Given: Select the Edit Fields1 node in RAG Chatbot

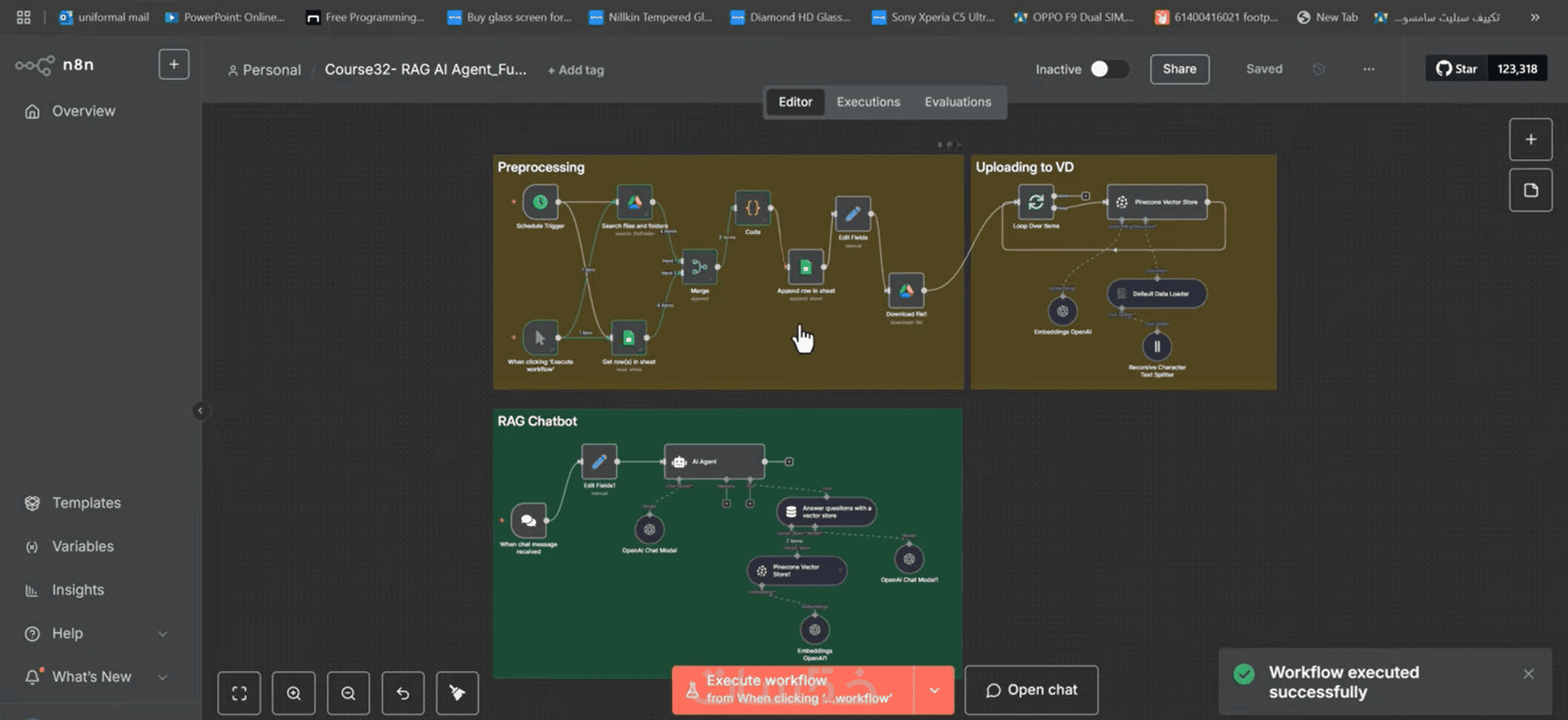Looking at the screenshot, I should point(599,462).
